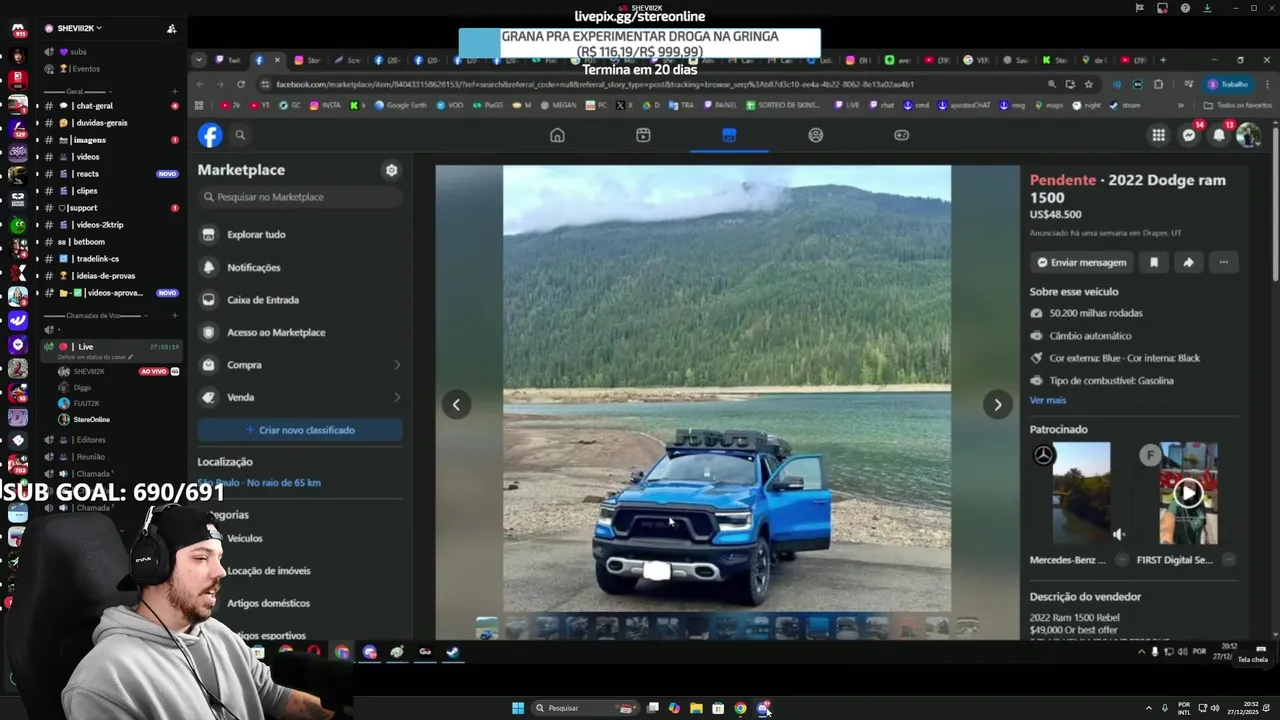Screen dimensions: 1280x720
Task: Open Marketplace settings gear
Action: coord(392,170)
